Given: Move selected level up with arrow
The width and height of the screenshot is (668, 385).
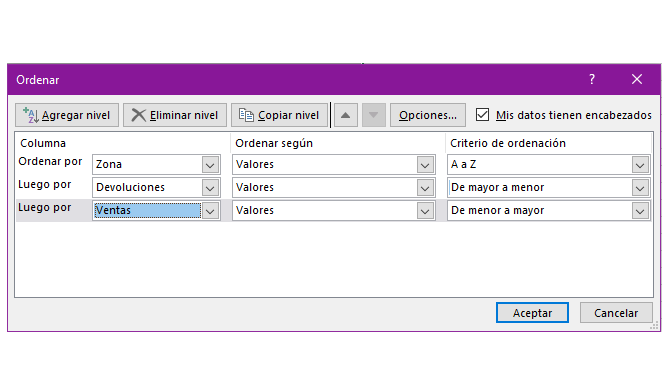Looking at the screenshot, I should (346, 115).
